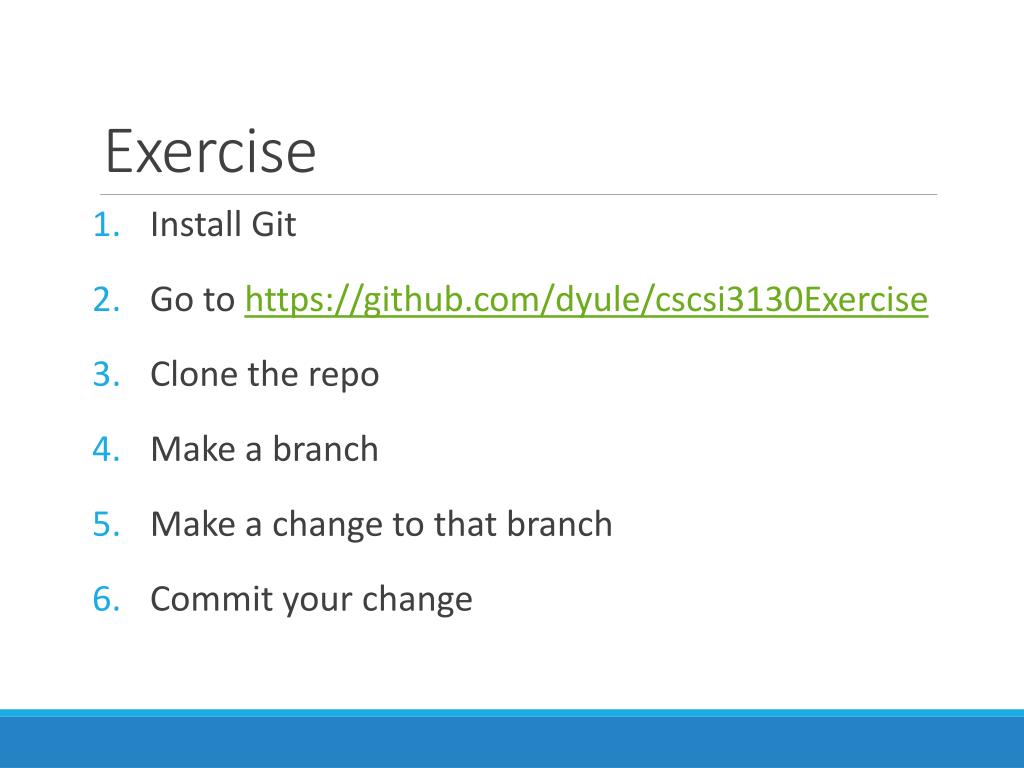Viewport: 1024px width, 768px height.
Task: Click the dark blue footer bar
Action: pyautogui.click(x=512, y=743)
